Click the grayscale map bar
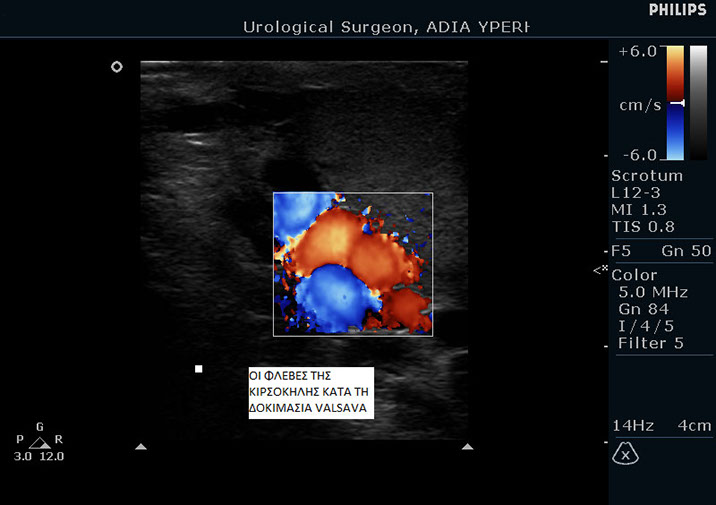 pos(699,103)
